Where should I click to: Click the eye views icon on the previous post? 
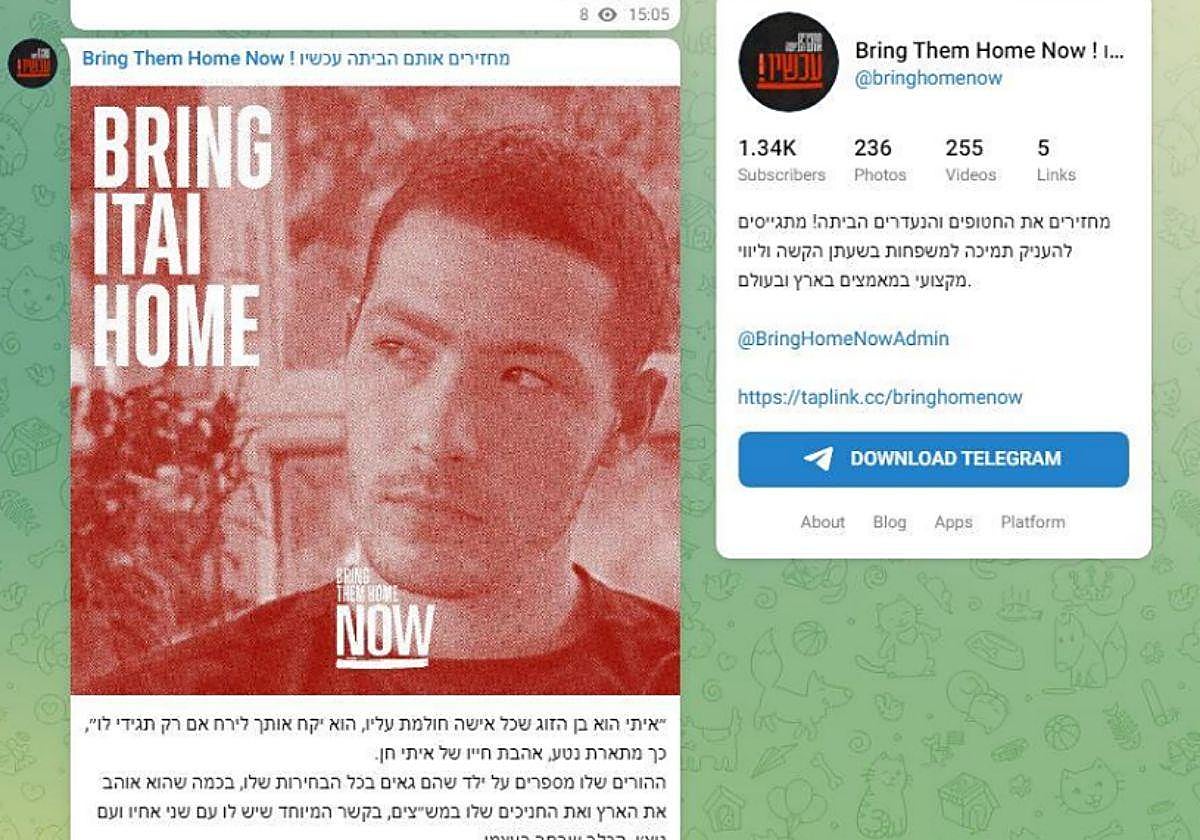coord(607,14)
